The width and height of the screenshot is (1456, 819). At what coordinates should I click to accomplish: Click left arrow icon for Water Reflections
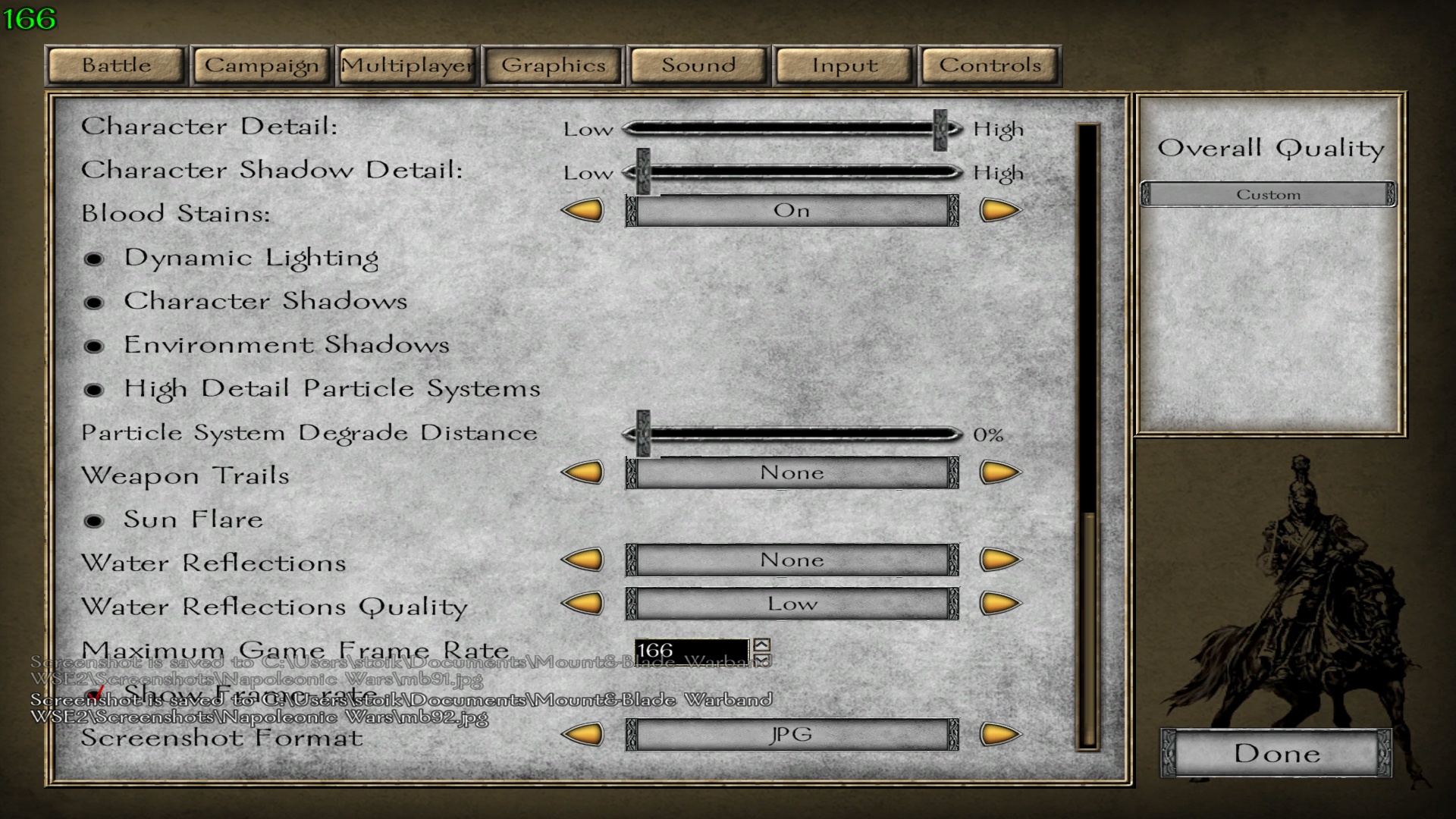coord(585,560)
